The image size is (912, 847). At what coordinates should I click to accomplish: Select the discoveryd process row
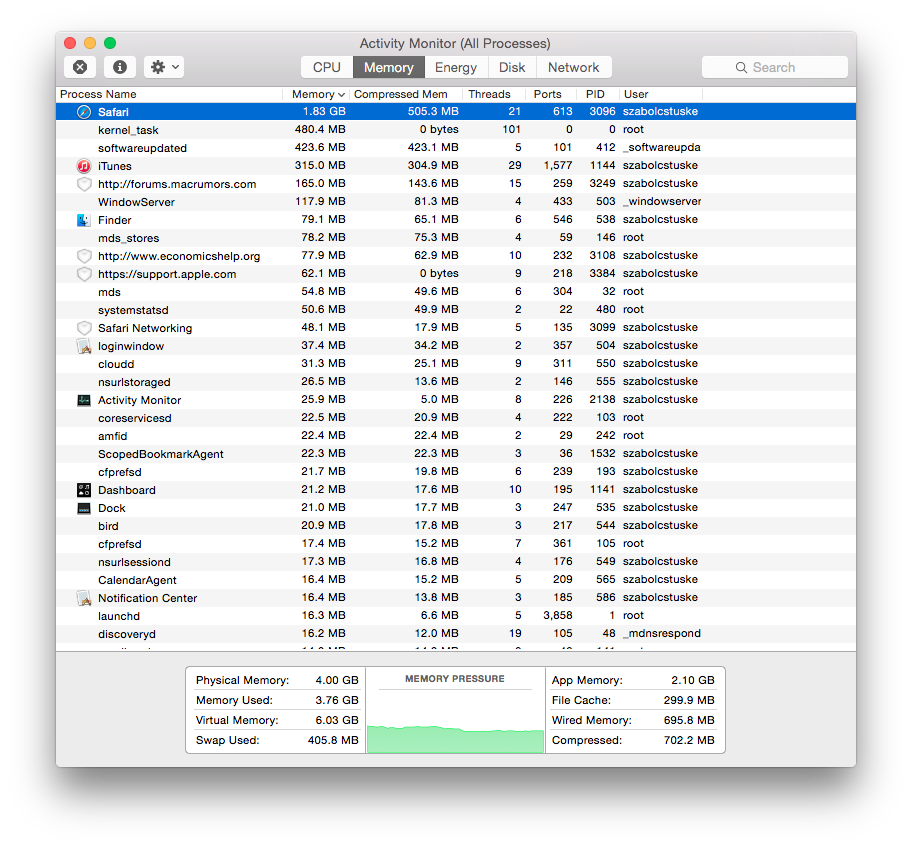click(x=456, y=634)
